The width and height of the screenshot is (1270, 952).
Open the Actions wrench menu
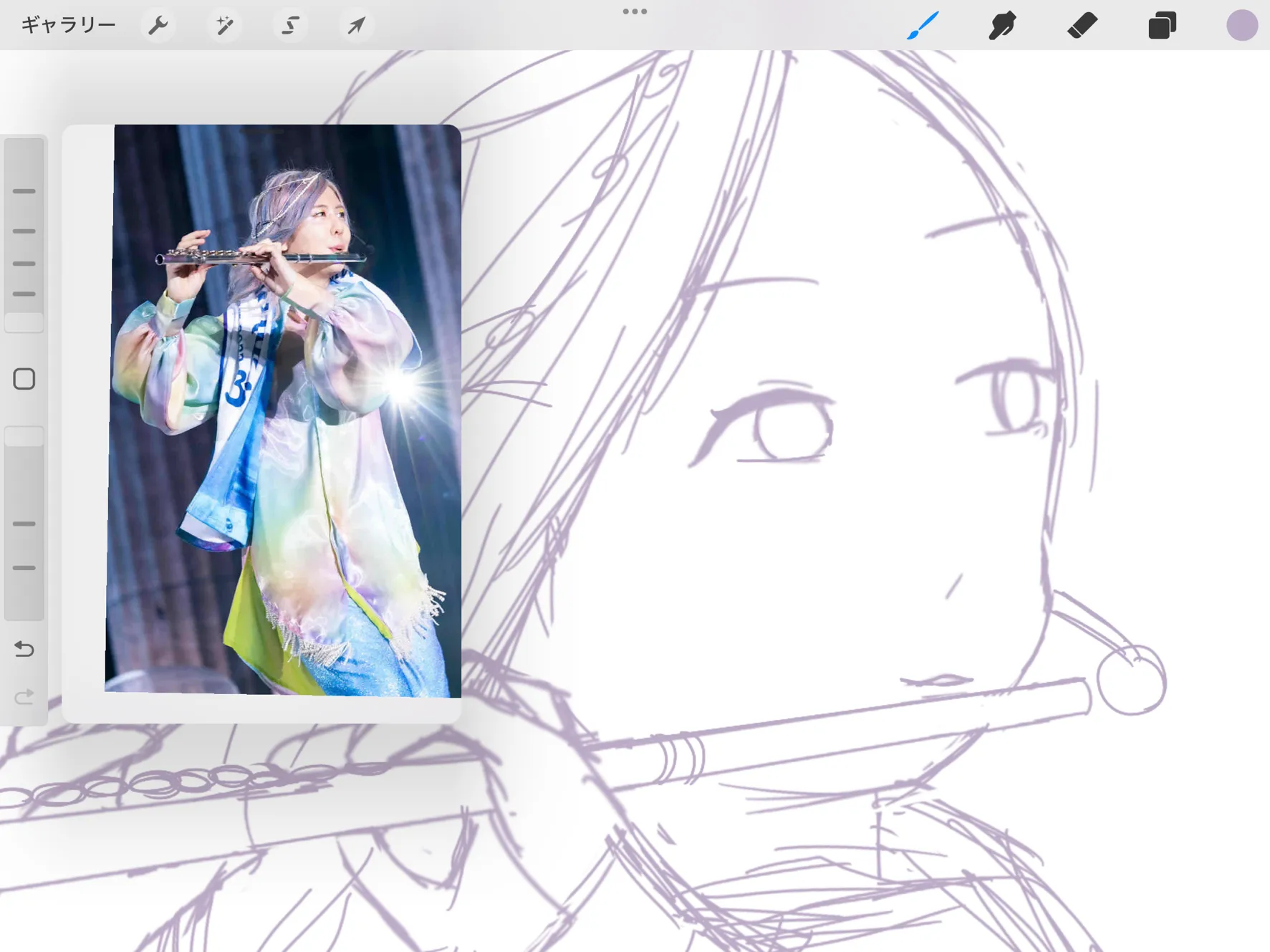coord(158,25)
